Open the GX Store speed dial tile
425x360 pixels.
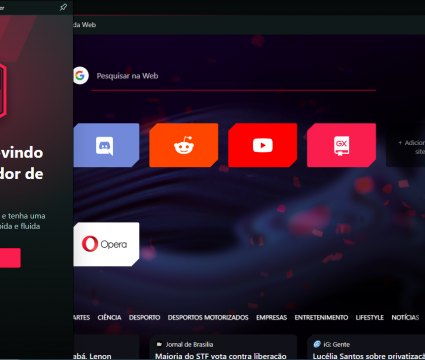point(341,145)
